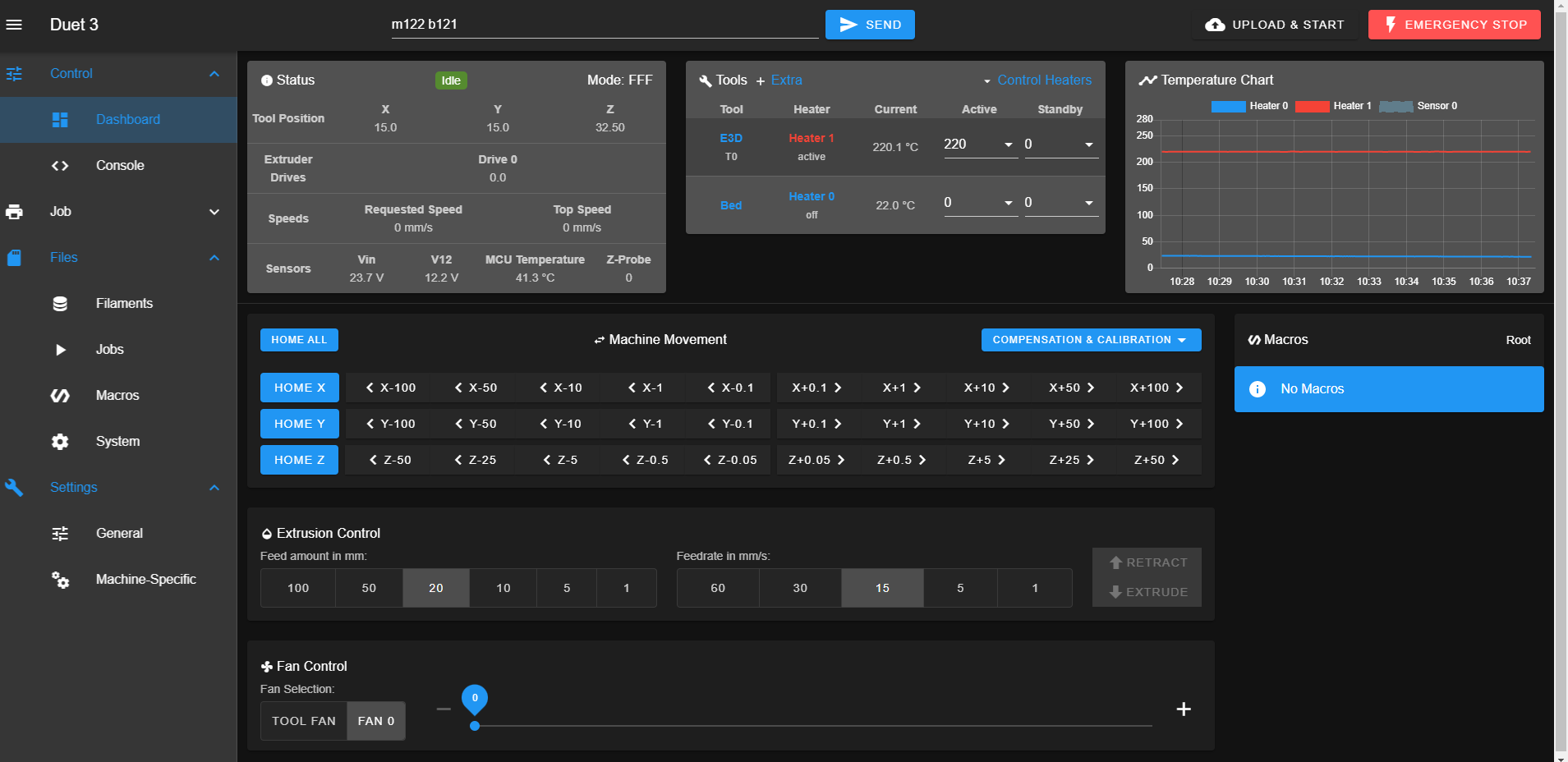Toggle Sensor 0 legend in temperature chart
Image resolution: width=1568 pixels, height=762 pixels.
(1419, 106)
